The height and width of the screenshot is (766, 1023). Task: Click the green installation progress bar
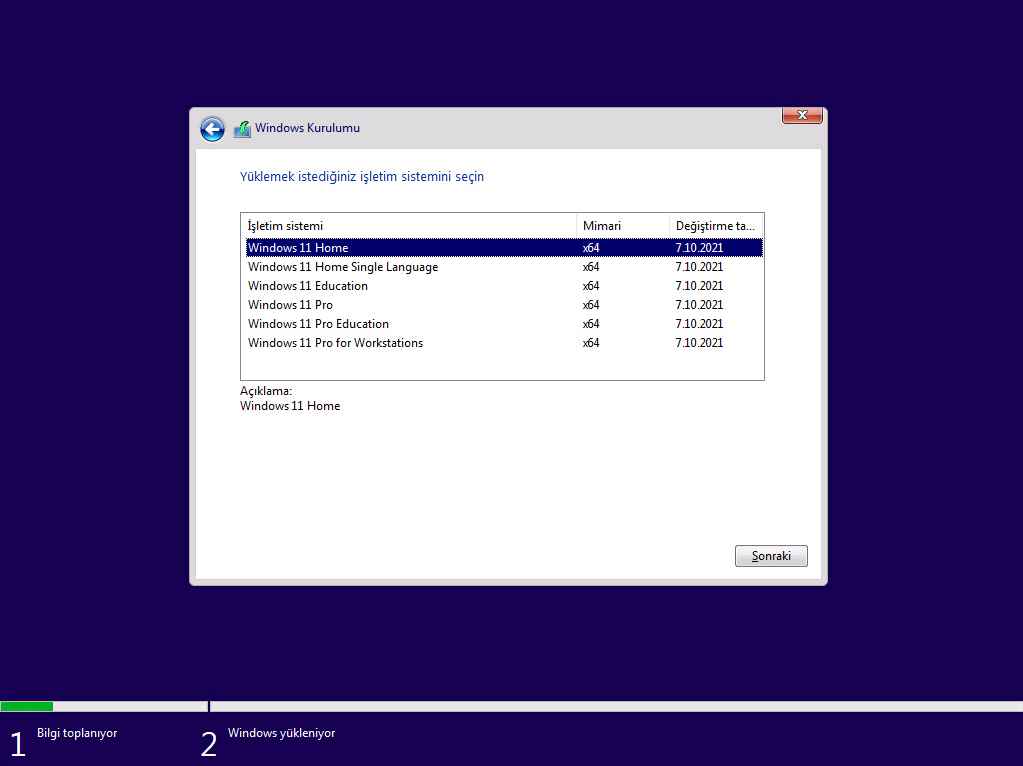27,707
